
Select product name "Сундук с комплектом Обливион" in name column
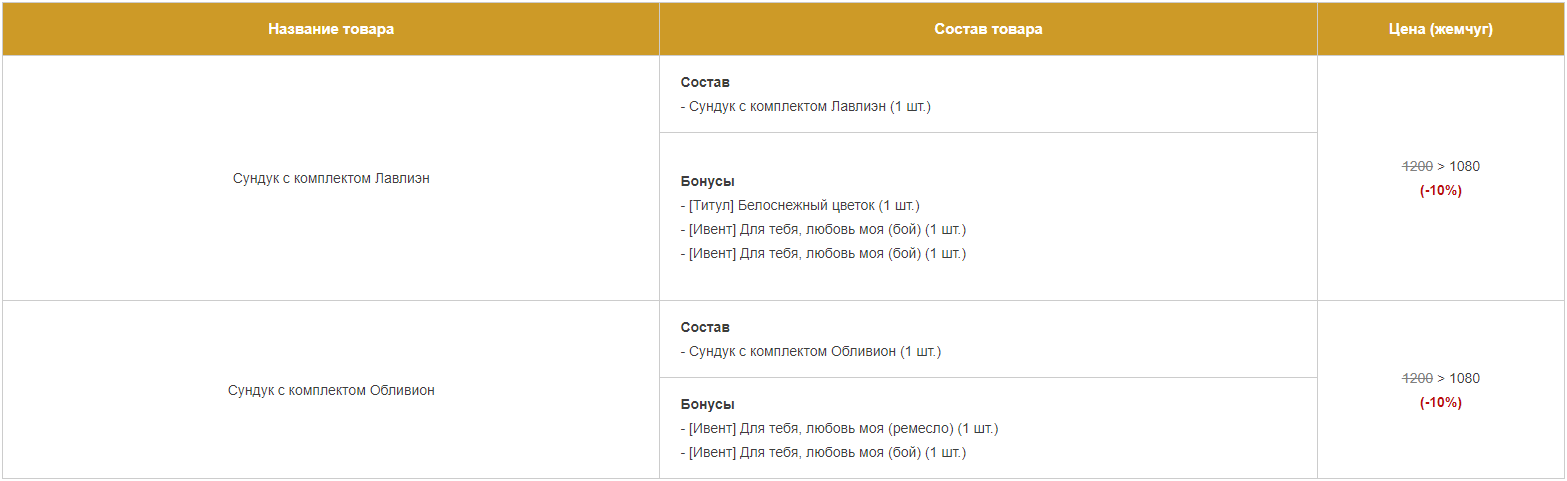tap(331, 390)
